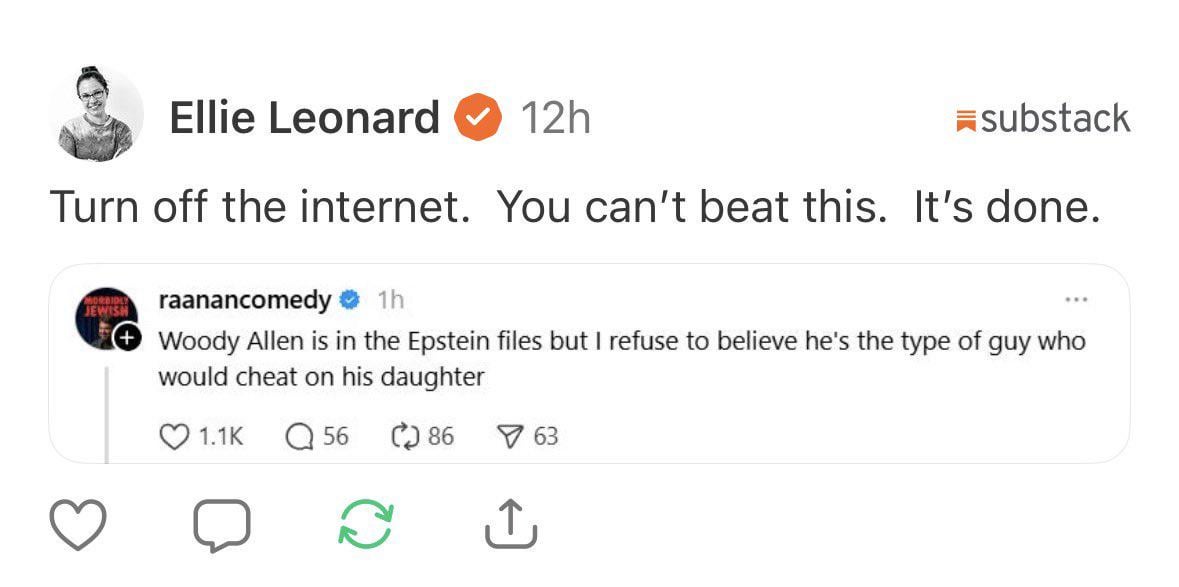This screenshot has width=1179, height=587.
Task: Open Ellie Leonard's profile name
Action: (x=304, y=118)
